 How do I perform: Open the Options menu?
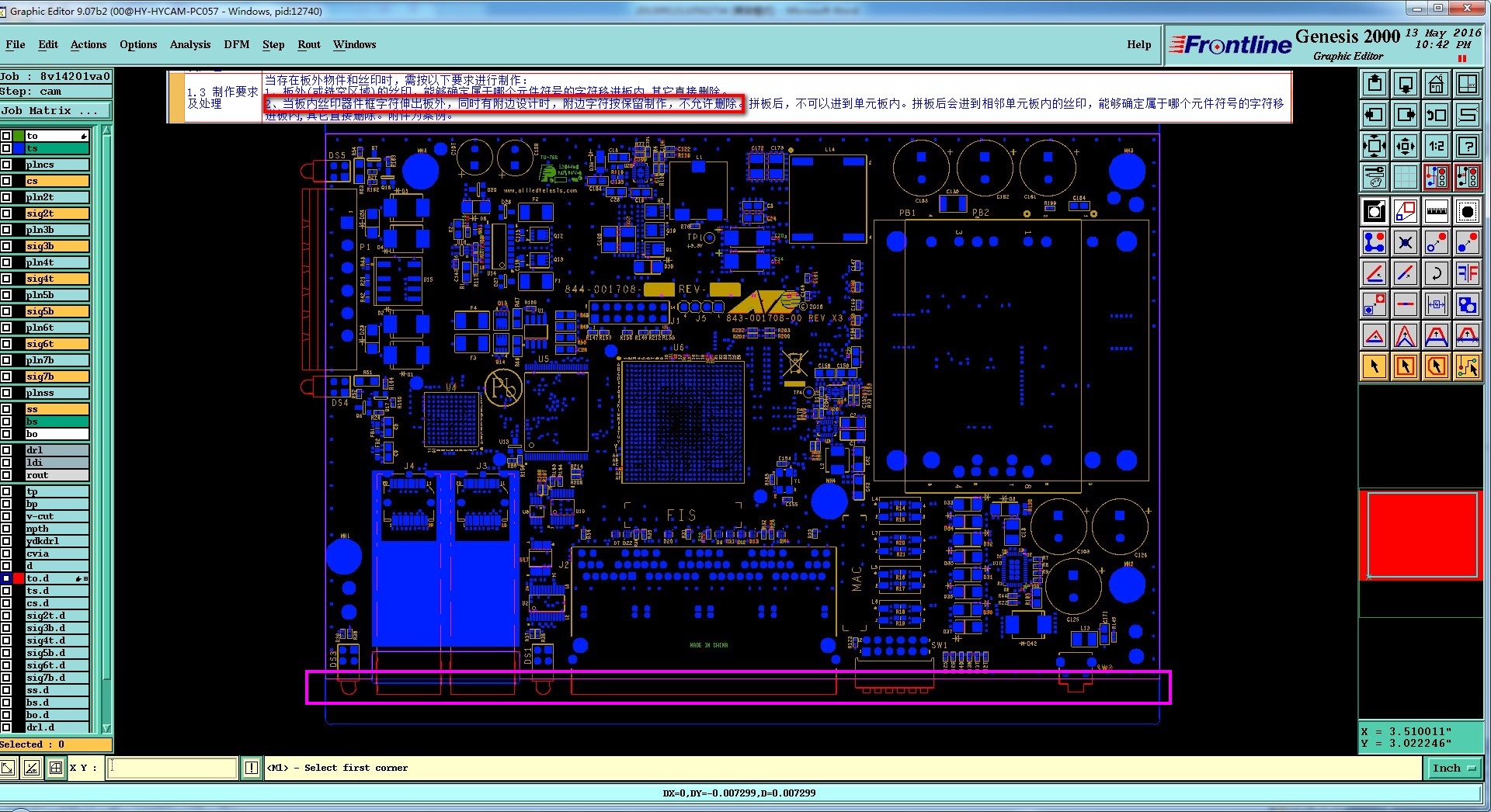138,44
